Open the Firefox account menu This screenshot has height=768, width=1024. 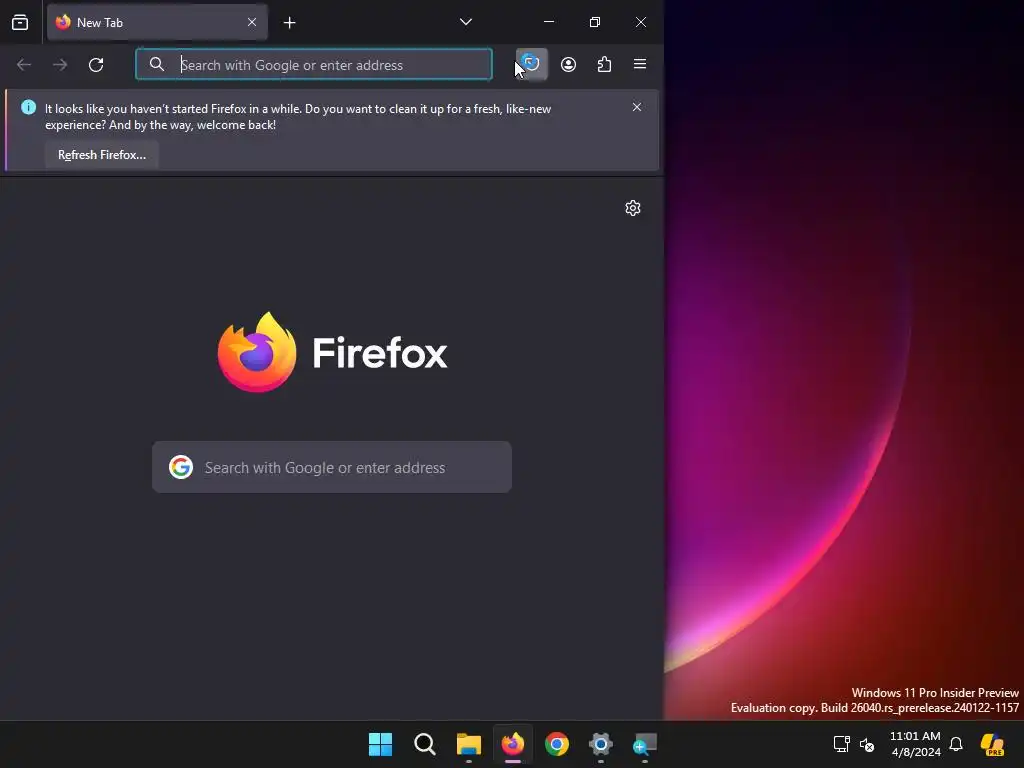(x=568, y=64)
